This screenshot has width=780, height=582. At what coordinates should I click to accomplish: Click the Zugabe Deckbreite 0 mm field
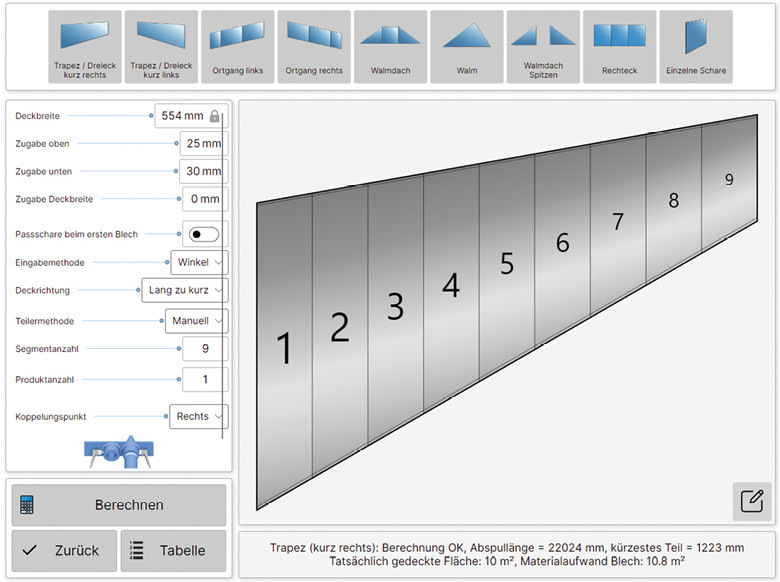coord(205,199)
